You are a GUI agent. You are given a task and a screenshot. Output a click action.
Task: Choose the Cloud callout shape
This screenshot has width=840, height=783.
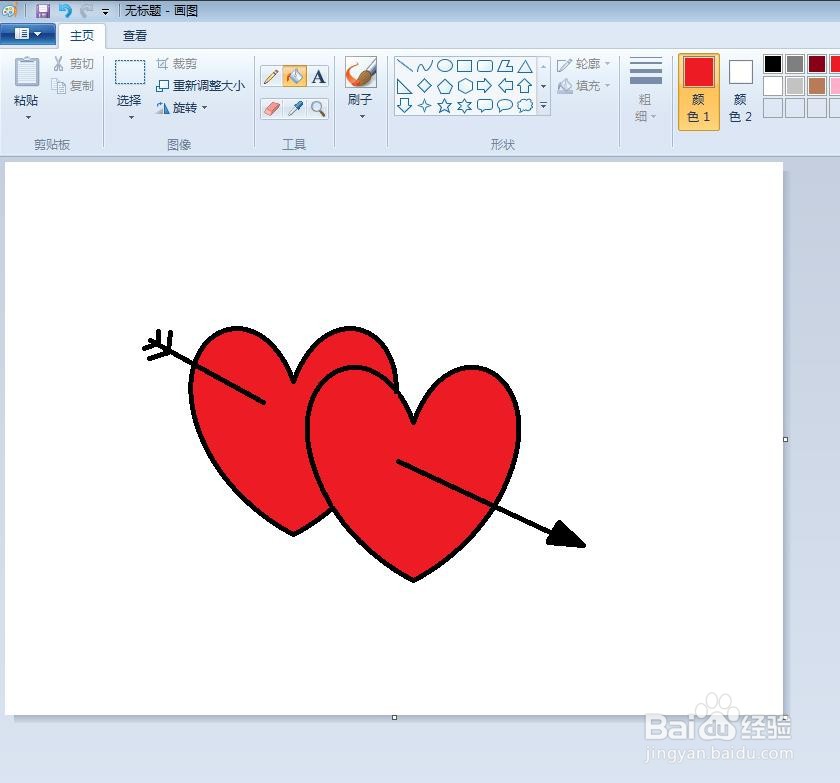click(x=525, y=106)
